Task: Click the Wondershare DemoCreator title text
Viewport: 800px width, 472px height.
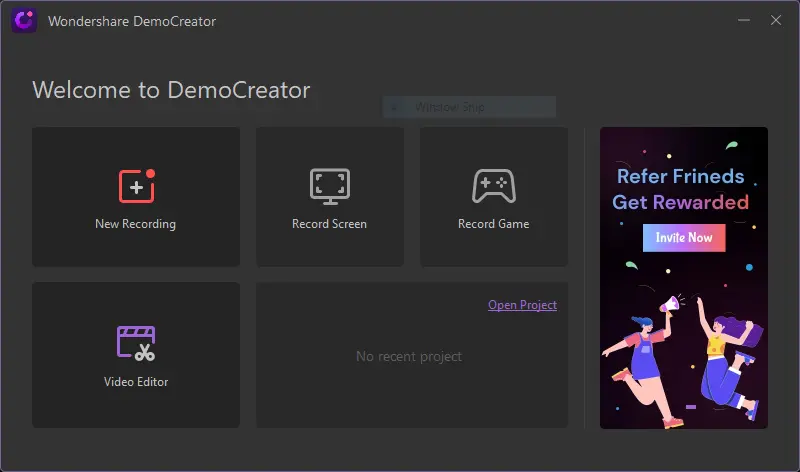Action: (x=132, y=21)
